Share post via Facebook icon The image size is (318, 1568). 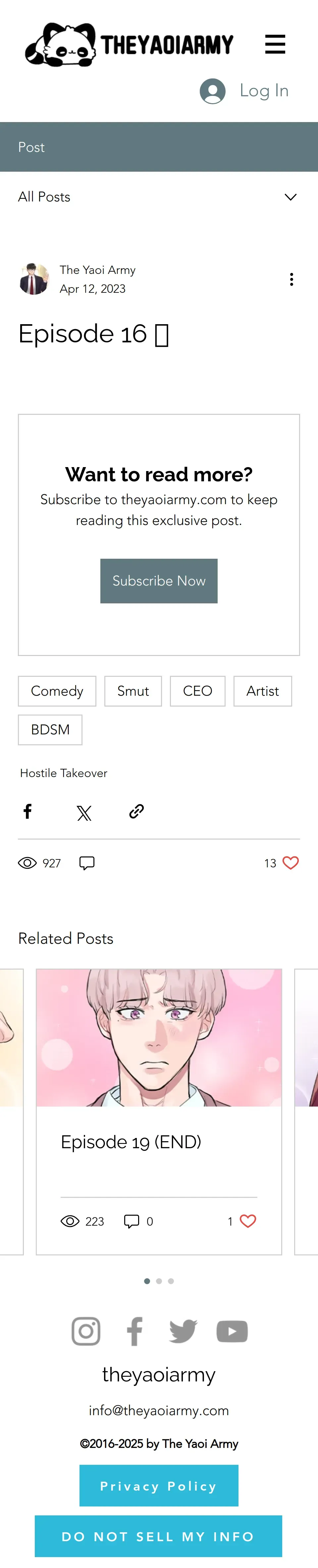[27, 811]
